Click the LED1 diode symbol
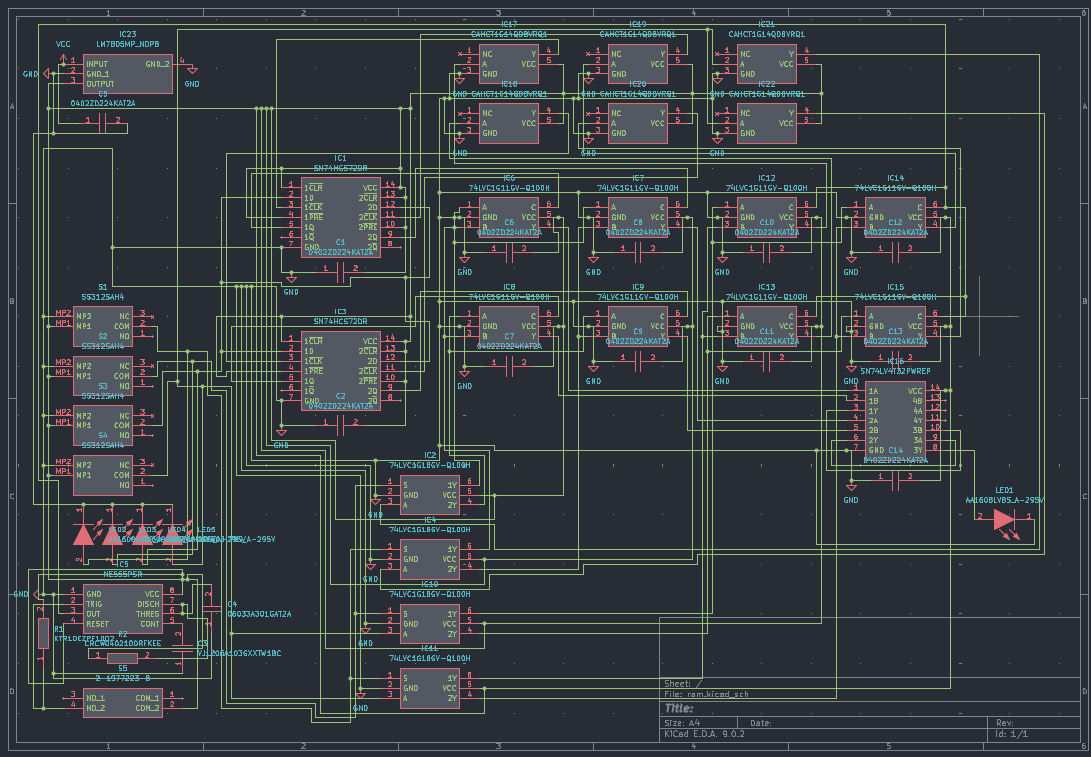The image size is (1091, 757). [x=1003, y=518]
